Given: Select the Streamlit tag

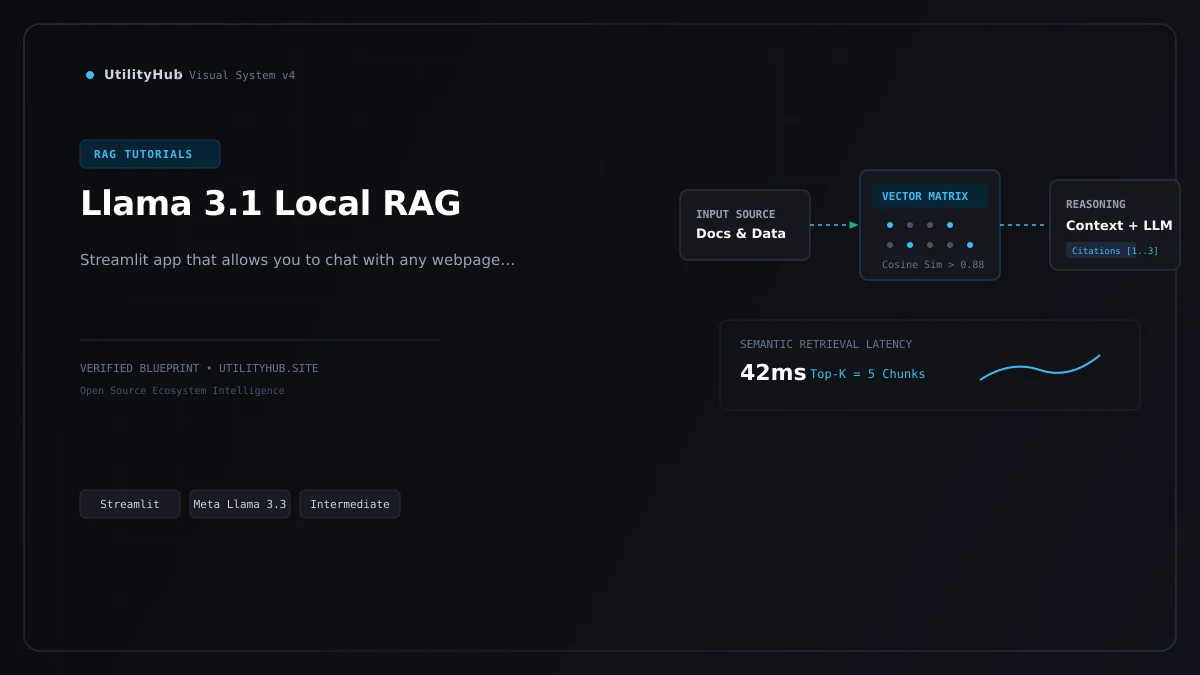Looking at the screenshot, I should (x=130, y=504).
